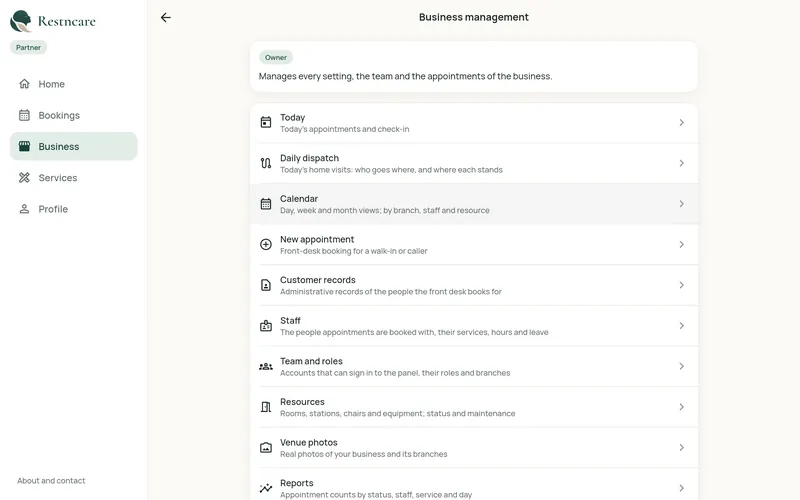Click the Staff badge icon
Viewport: 800px width, 500px height.
coord(266,326)
